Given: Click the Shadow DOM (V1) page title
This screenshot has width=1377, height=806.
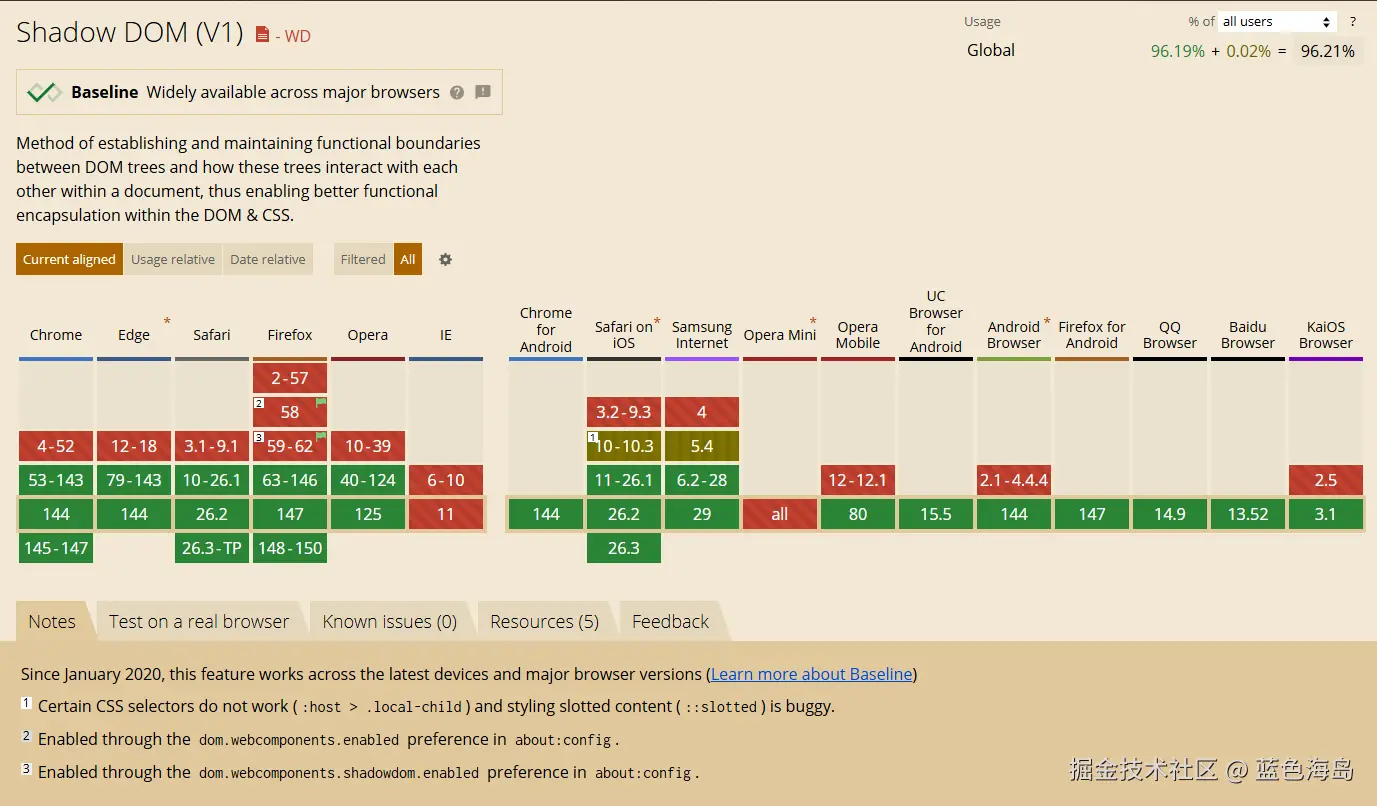Looking at the screenshot, I should (x=130, y=32).
